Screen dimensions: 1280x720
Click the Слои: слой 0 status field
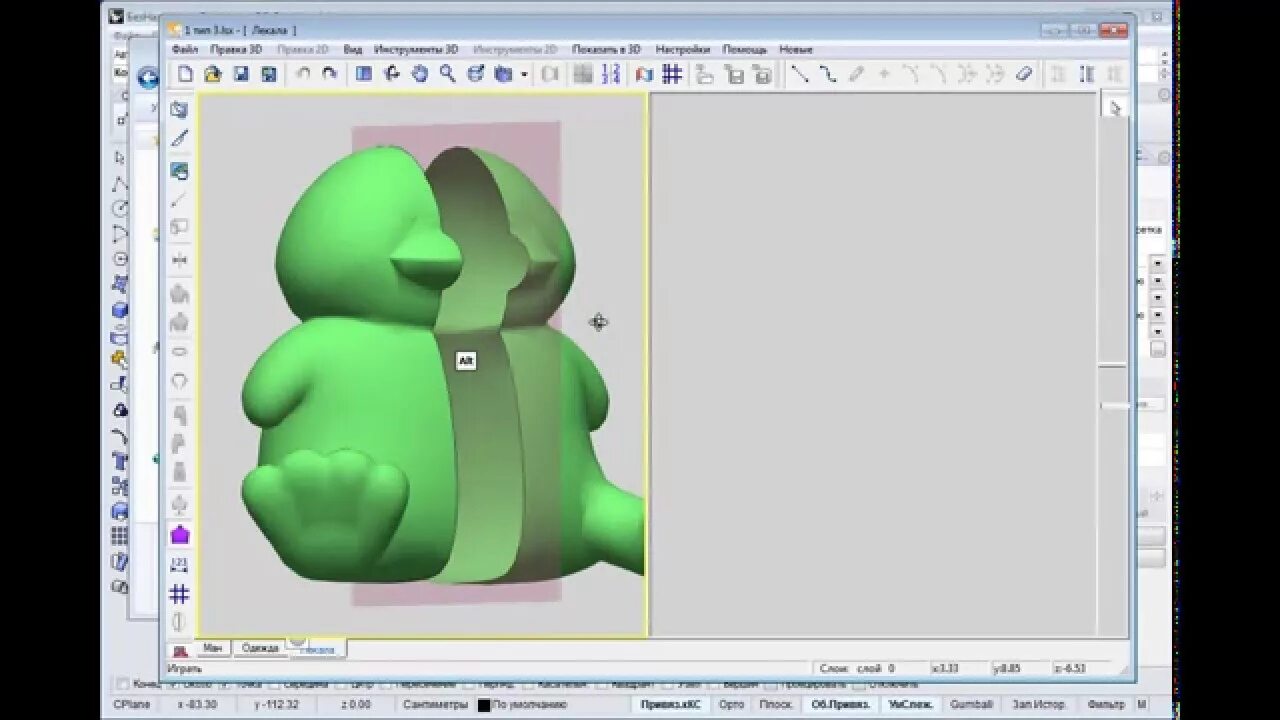[x=856, y=668]
